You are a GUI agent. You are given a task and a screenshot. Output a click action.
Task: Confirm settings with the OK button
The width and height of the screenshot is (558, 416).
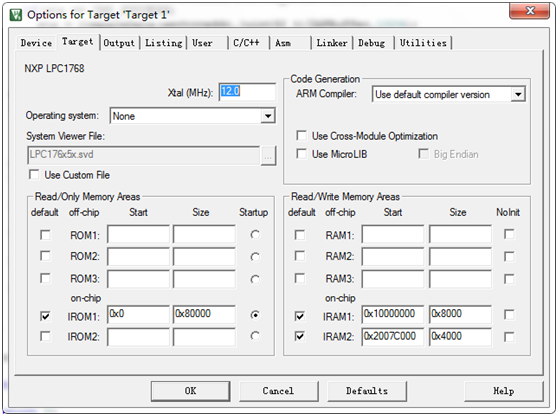coord(190,391)
